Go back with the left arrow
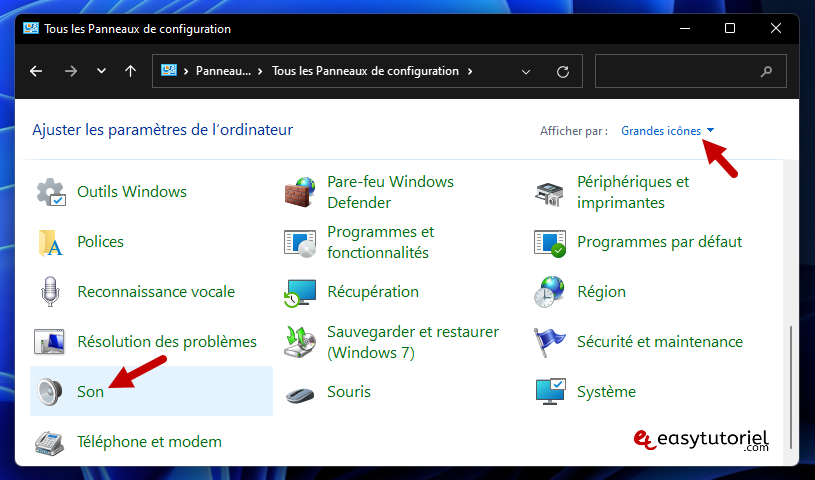Screen dimensions: 815x480 click(x=36, y=71)
